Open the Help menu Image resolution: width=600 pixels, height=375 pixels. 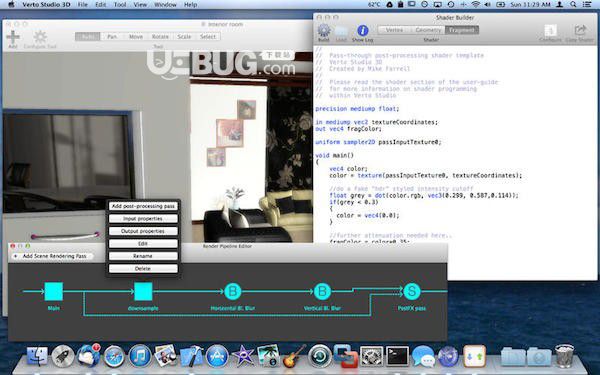tap(190, 5)
